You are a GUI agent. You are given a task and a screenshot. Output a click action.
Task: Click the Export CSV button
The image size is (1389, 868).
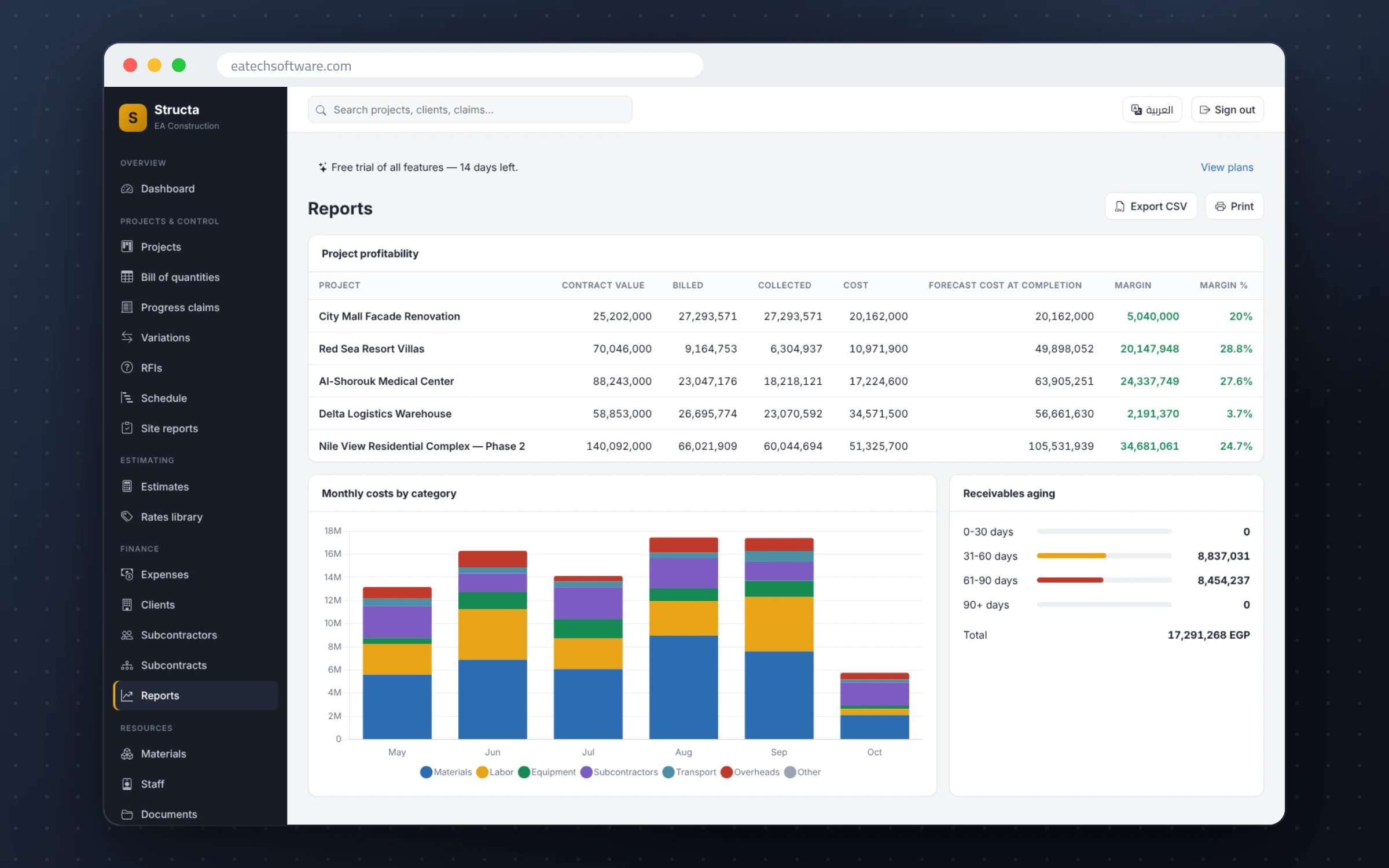point(1151,207)
